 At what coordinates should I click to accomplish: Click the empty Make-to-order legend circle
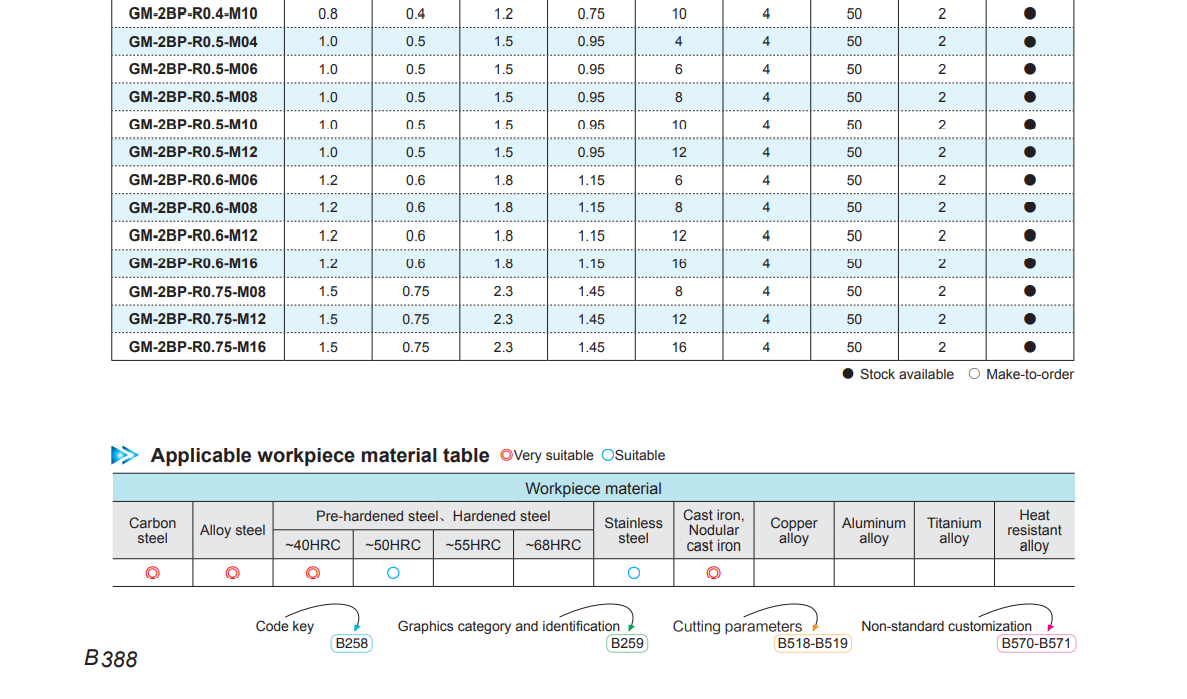[974, 374]
